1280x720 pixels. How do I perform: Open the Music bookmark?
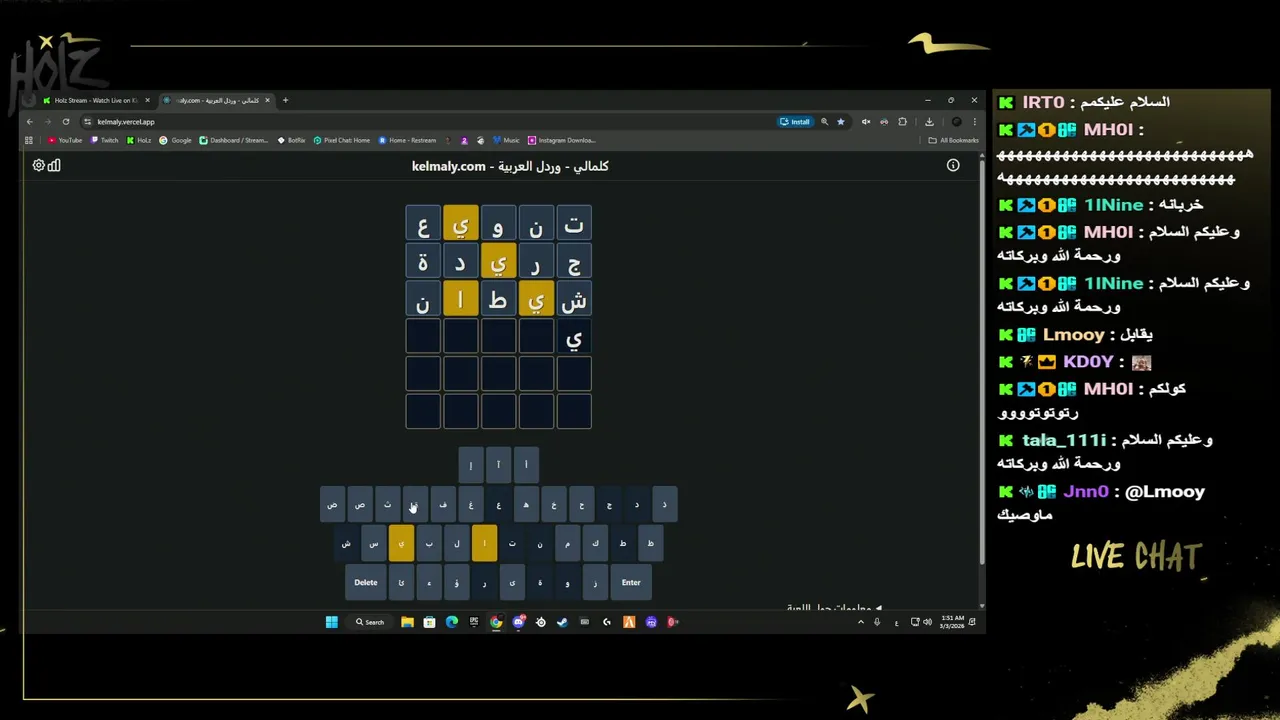pos(506,140)
